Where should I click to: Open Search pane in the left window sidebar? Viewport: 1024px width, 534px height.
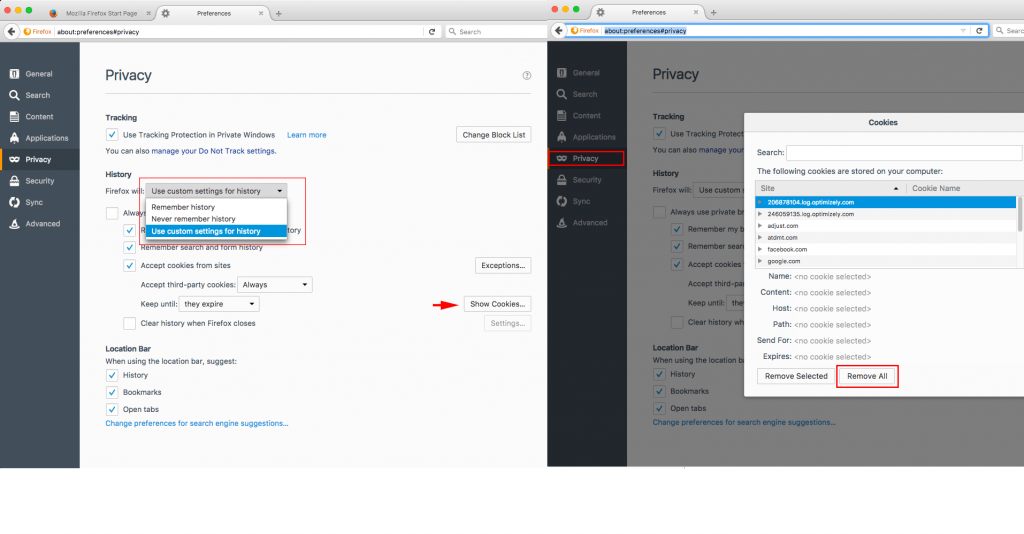39,95
